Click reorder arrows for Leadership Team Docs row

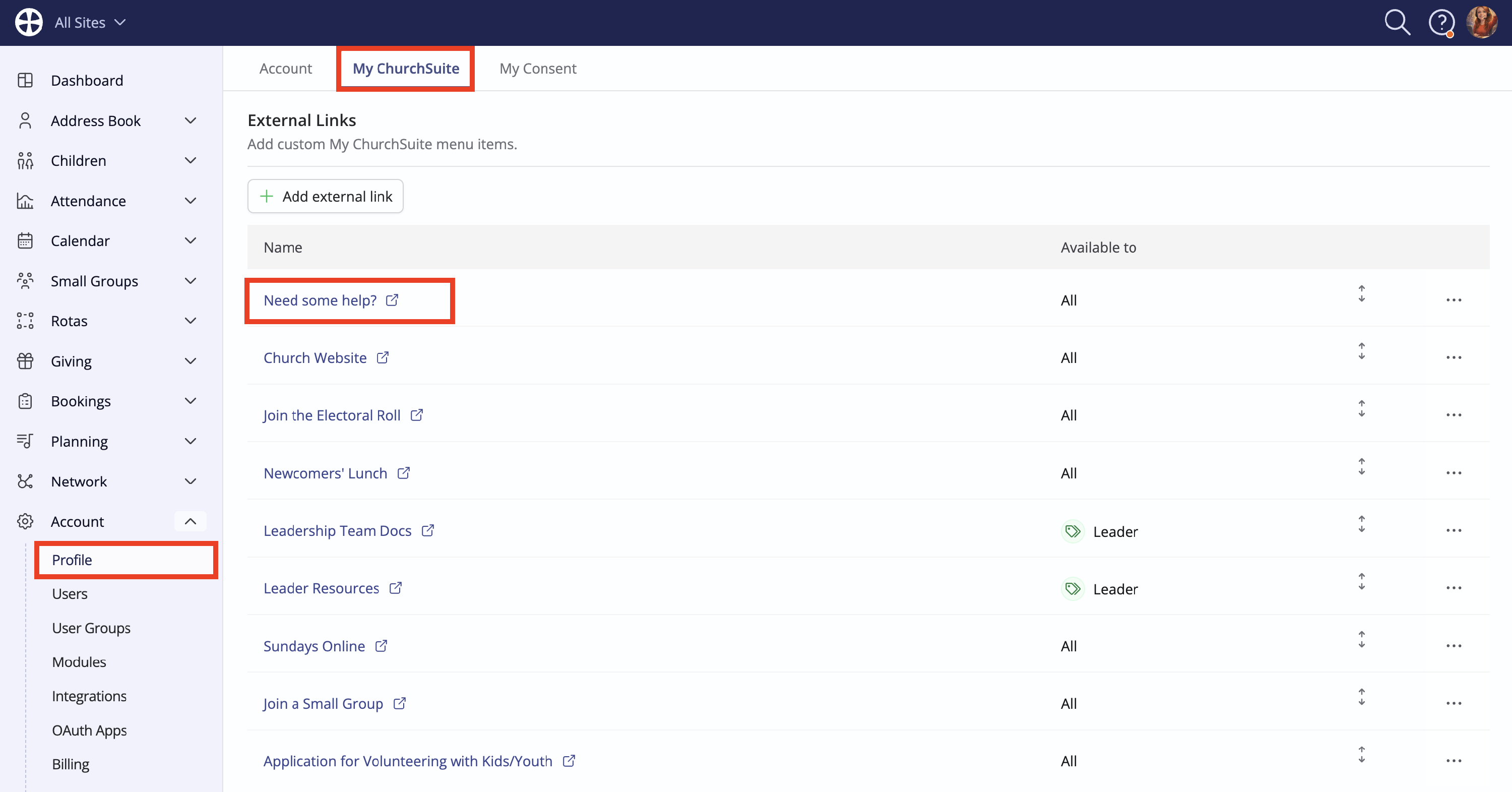coord(1361,524)
